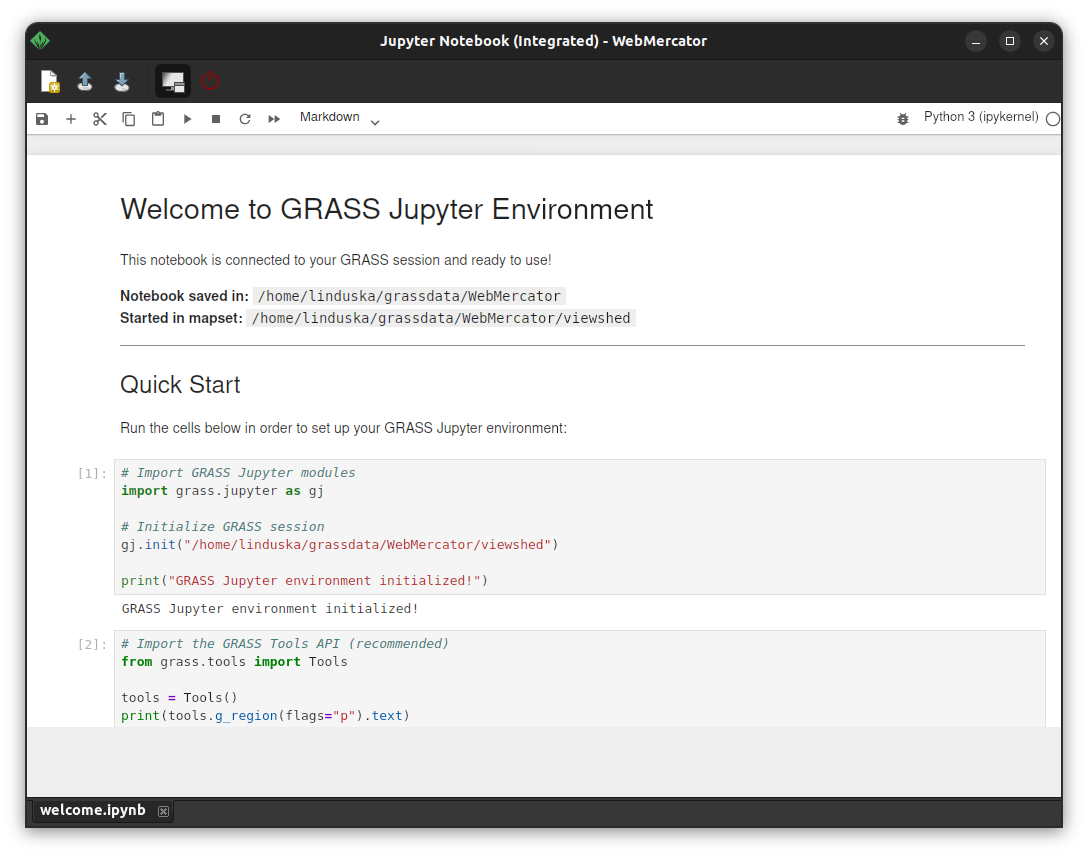Click the 'import grass.jupyter as gj' line
Viewport: 1088px width, 856px height.
[x=222, y=491]
